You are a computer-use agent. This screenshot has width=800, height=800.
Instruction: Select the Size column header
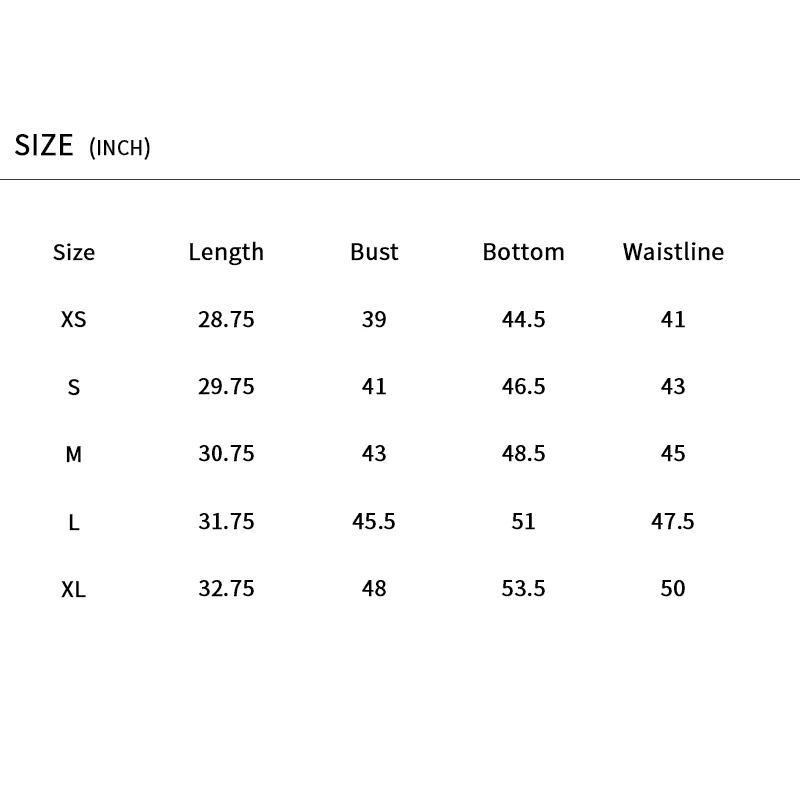click(74, 252)
